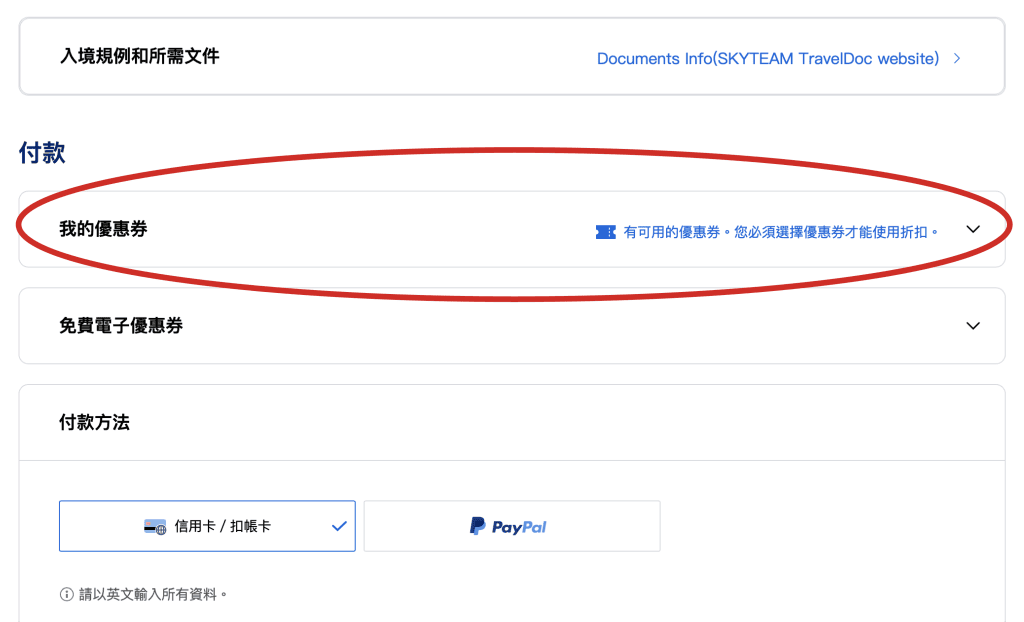Toggle the blue checkmark on credit card option

pos(339,526)
